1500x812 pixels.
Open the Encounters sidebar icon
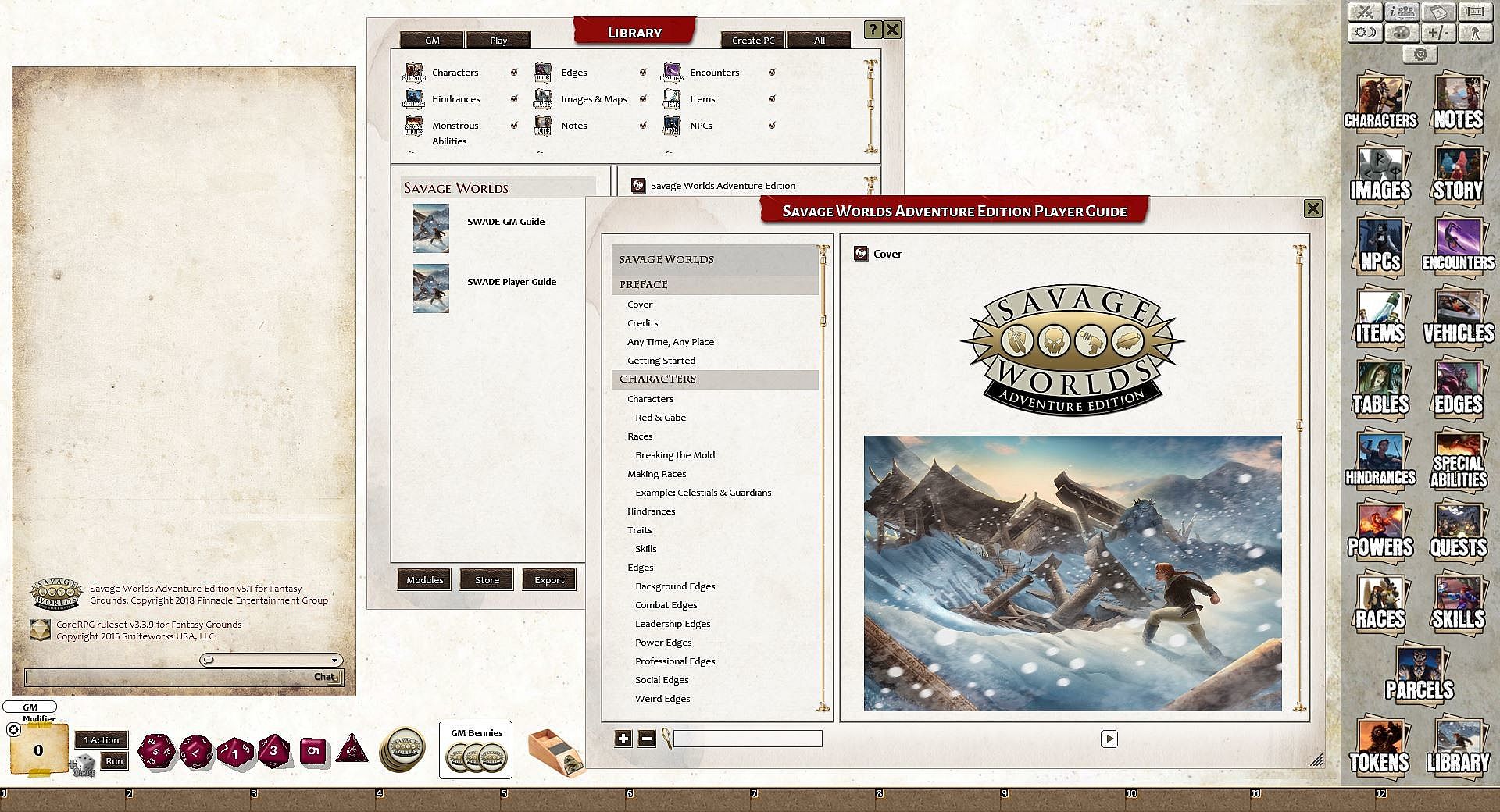(x=1458, y=244)
